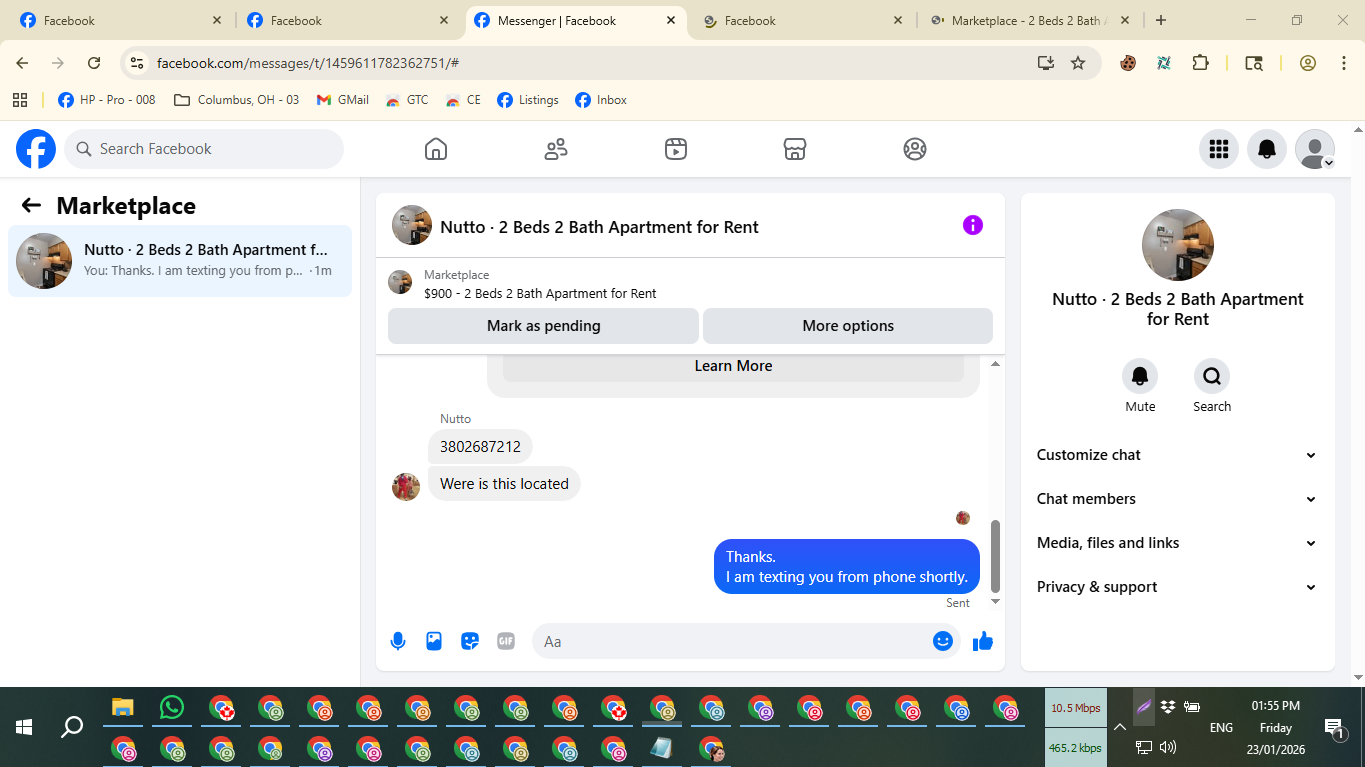Open the taskbar clock showing 01:55 PM

[x=1276, y=706]
